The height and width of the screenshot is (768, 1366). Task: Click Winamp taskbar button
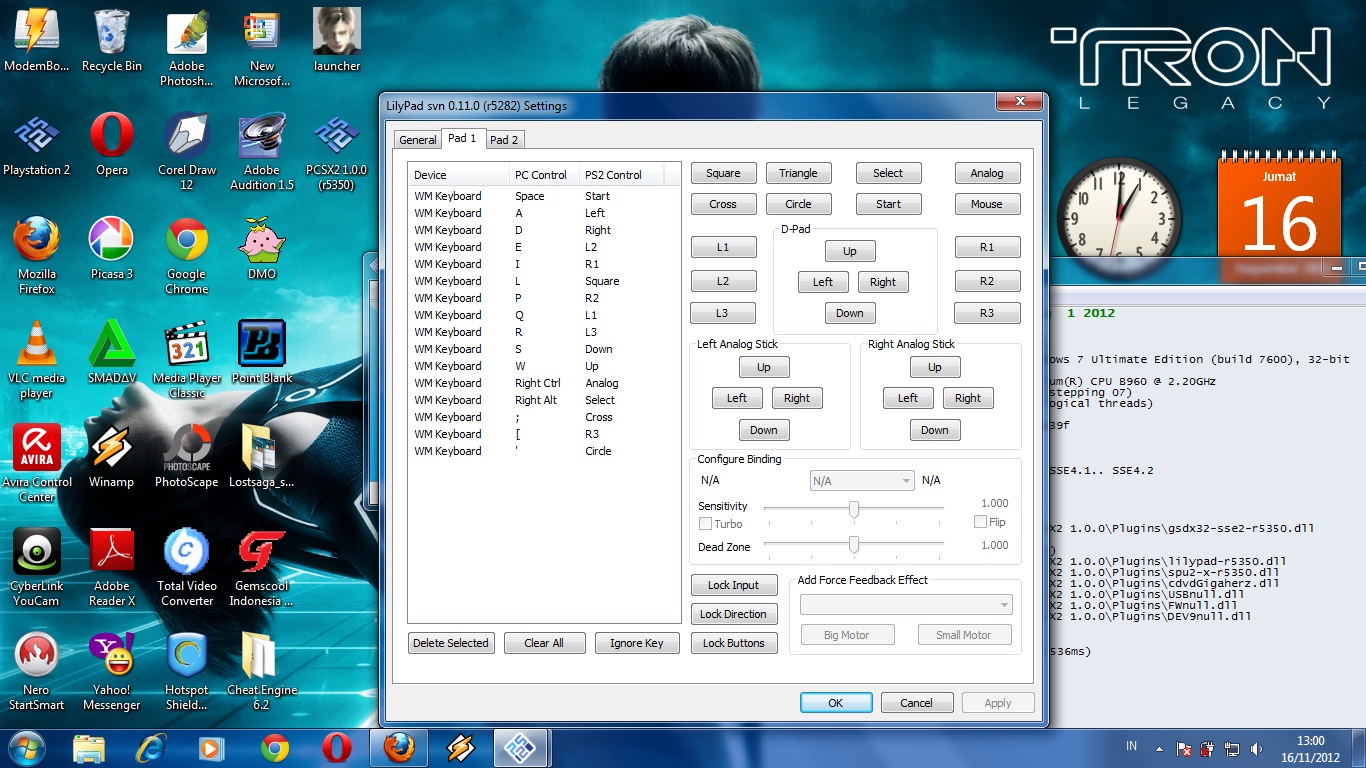pos(459,747)
